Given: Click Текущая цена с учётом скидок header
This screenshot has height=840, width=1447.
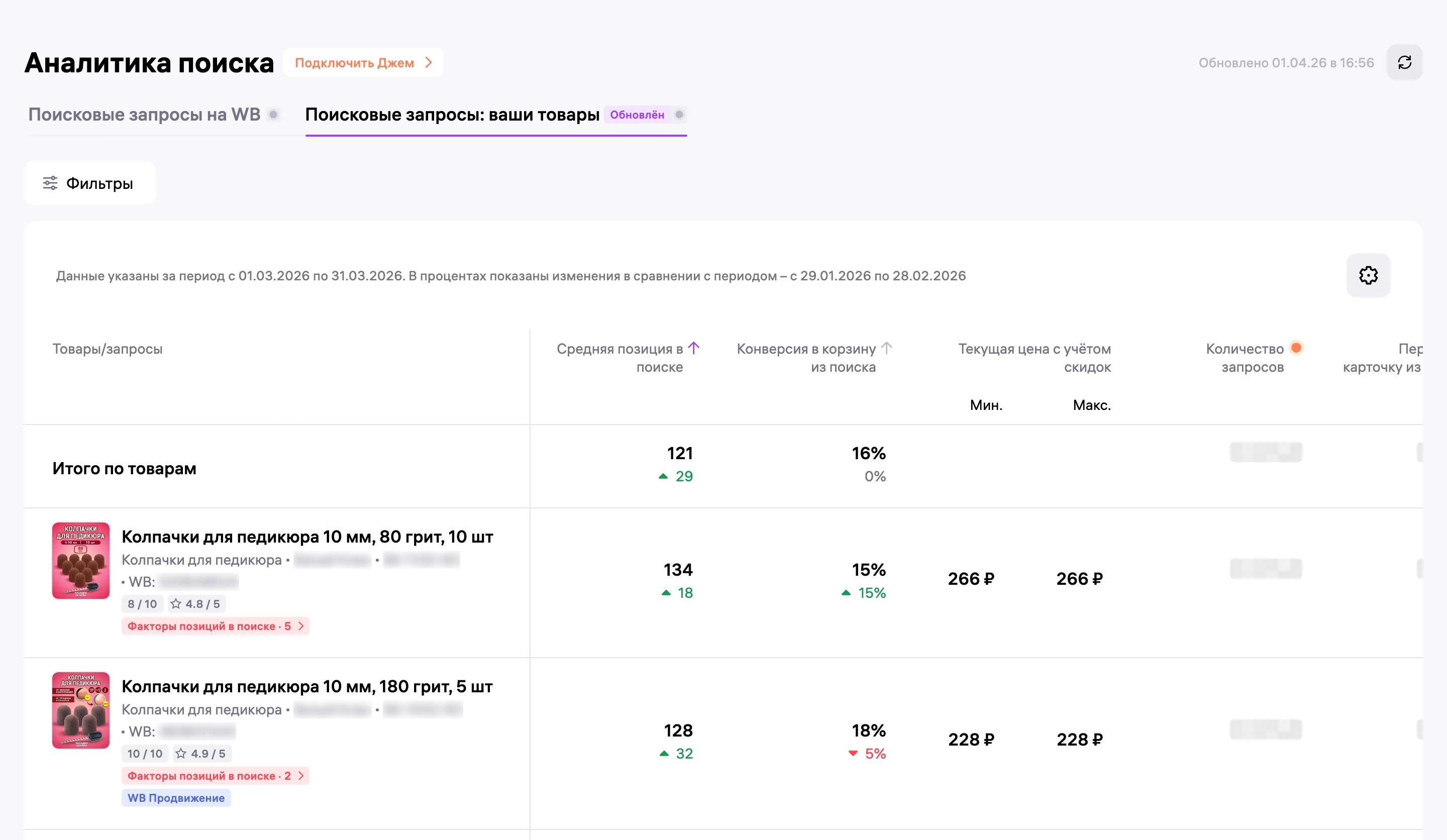Looking at the screenshot, I should [1035, 358].
